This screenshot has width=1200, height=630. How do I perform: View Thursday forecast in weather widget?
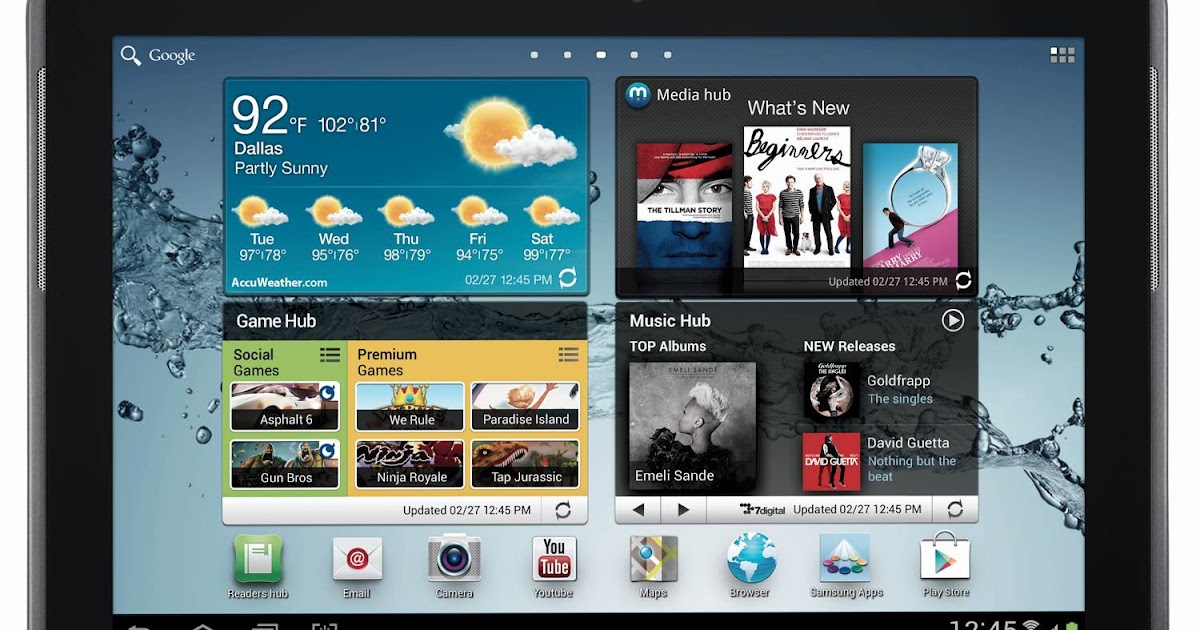tap(406, 229)
